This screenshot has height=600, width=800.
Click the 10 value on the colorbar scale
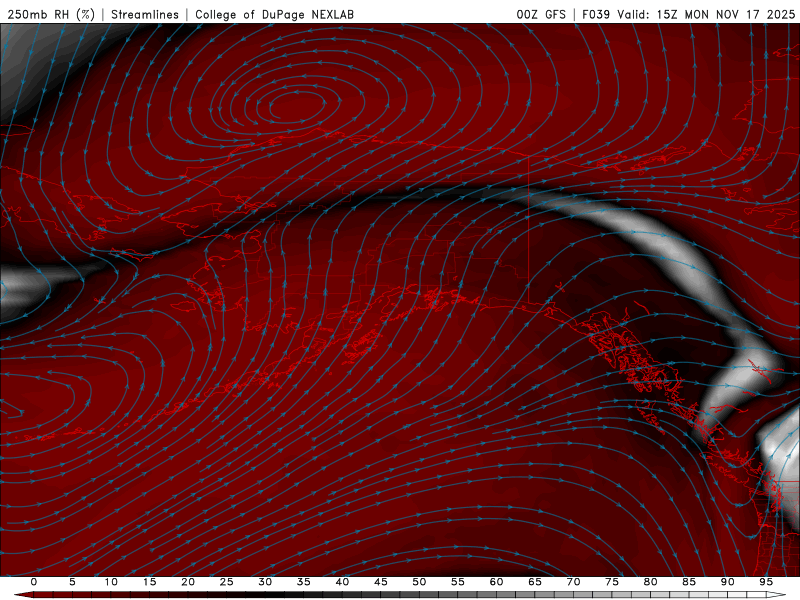click(x=111, y=582)
